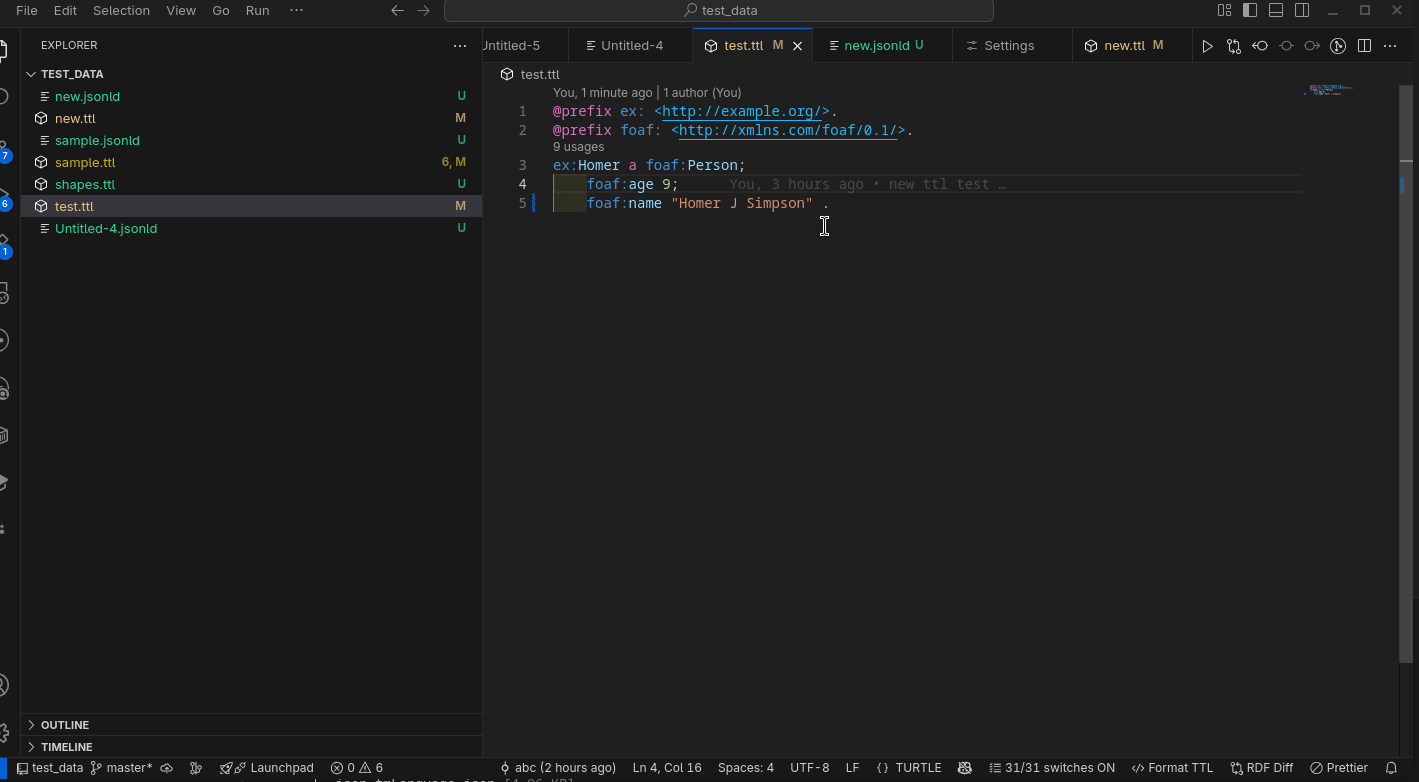This screenshot has width=1419, height=782.
Task: Follow the http://example.org/ prefix link
Action: 742,111
